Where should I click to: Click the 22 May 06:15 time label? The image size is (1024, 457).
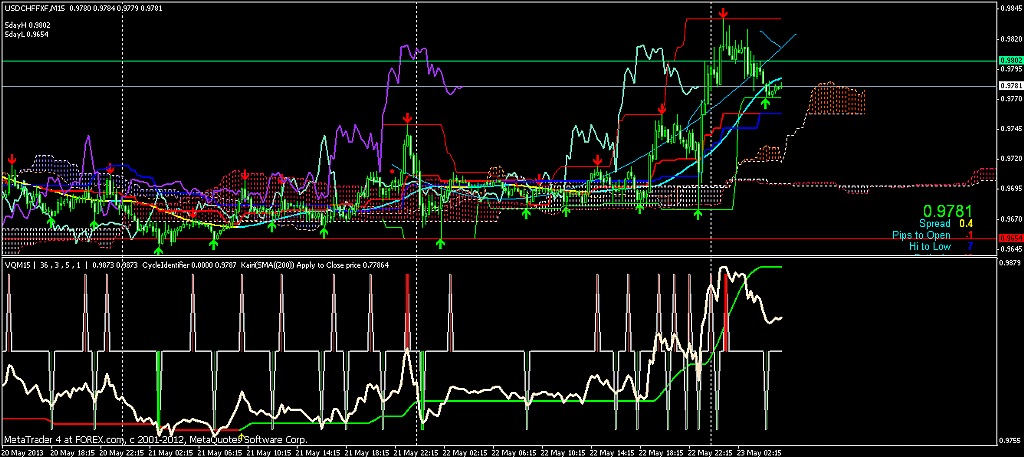click(x=516, y=452)
